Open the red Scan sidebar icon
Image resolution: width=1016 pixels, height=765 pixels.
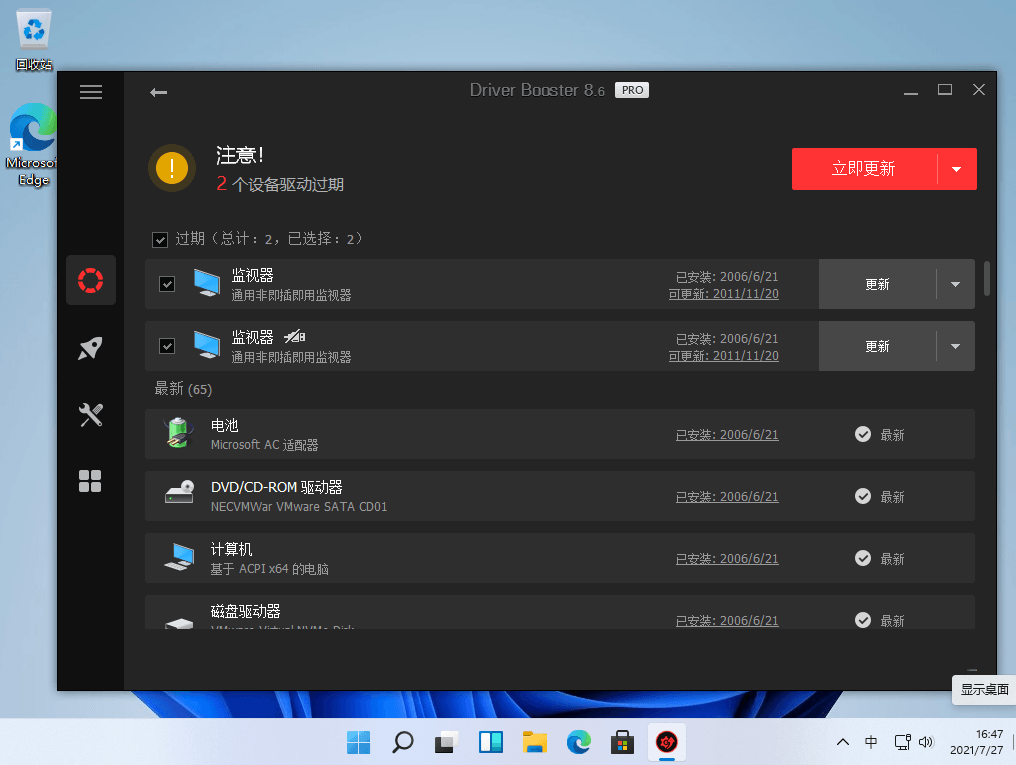[91, 280]
